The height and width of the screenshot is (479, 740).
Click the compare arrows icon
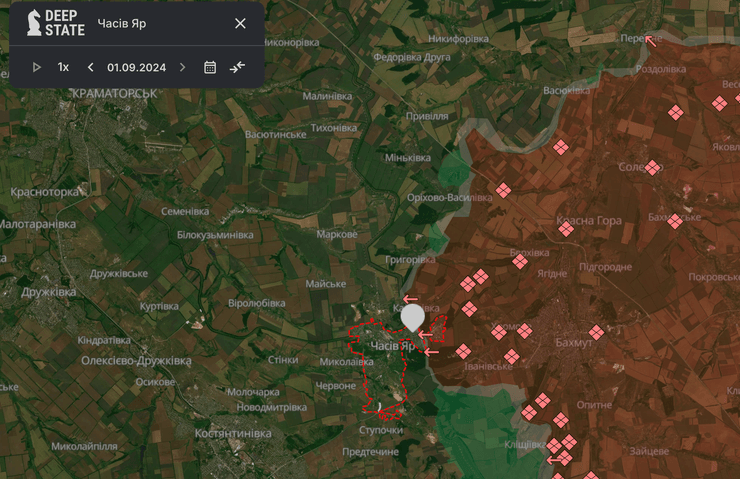click(x=237, y=67)
